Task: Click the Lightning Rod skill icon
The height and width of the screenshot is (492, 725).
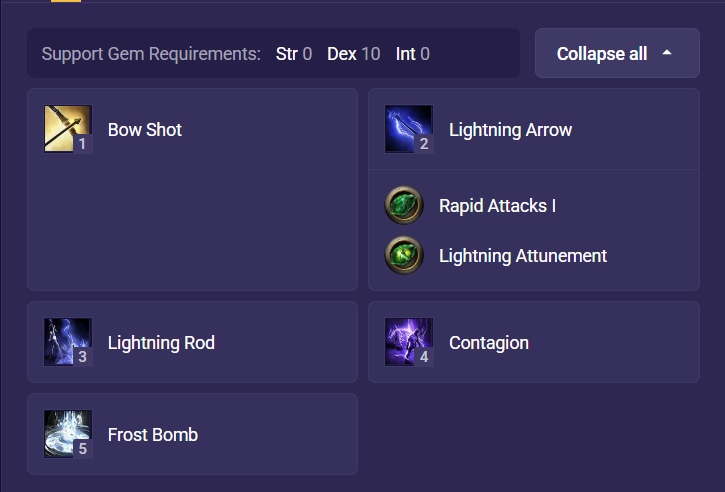Action: coord(68,342)
